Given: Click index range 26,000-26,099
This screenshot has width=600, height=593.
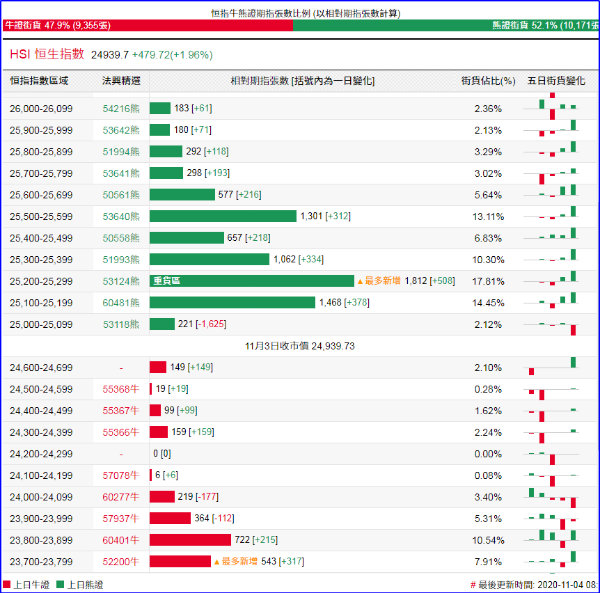Looking at the screenshot, I should (x=41, y=109).
